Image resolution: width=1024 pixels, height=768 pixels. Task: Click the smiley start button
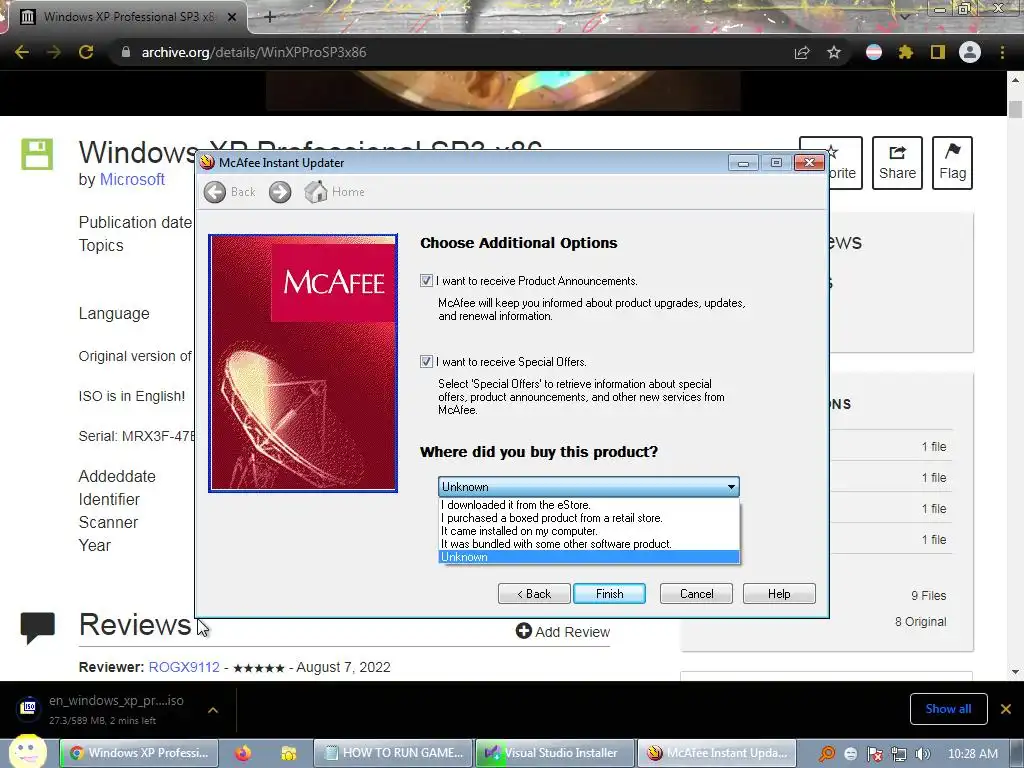pyautogui.click(x=27, y=751)
